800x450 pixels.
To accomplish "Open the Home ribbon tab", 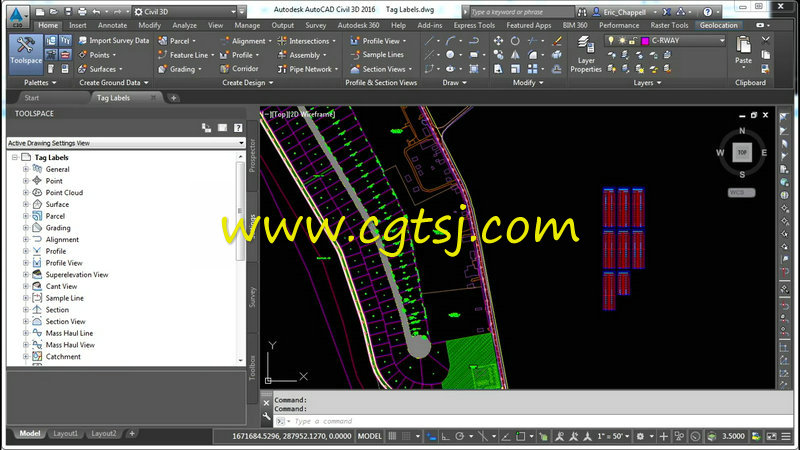I will click(x=48, y=25).
